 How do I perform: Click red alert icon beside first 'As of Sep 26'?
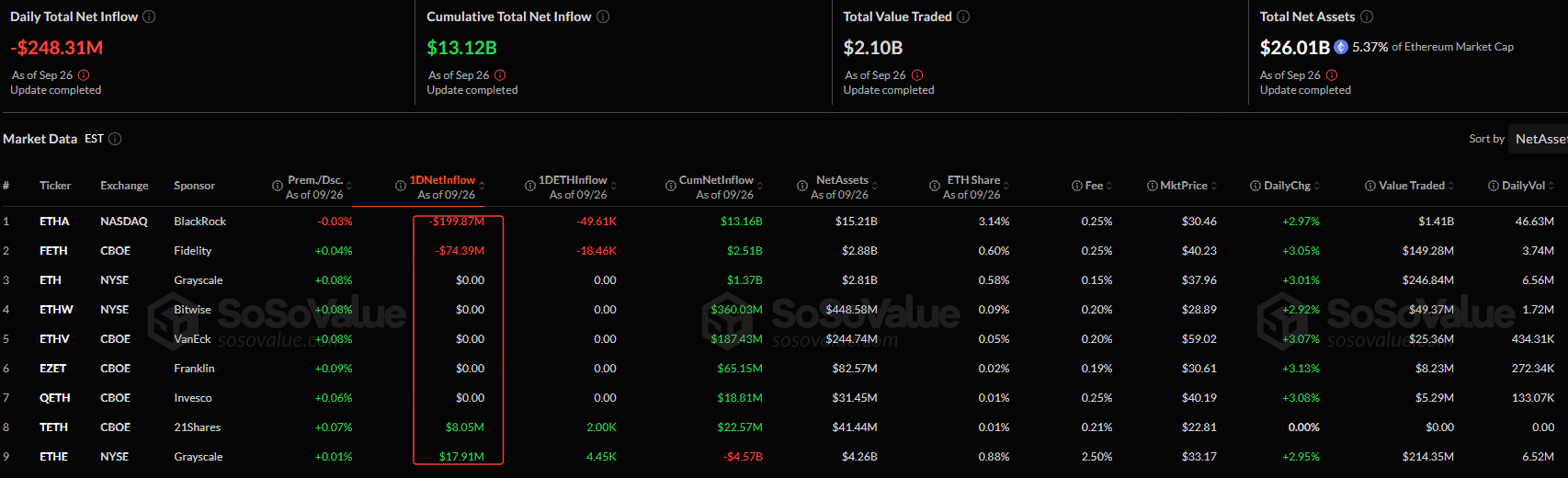(84, 75)
